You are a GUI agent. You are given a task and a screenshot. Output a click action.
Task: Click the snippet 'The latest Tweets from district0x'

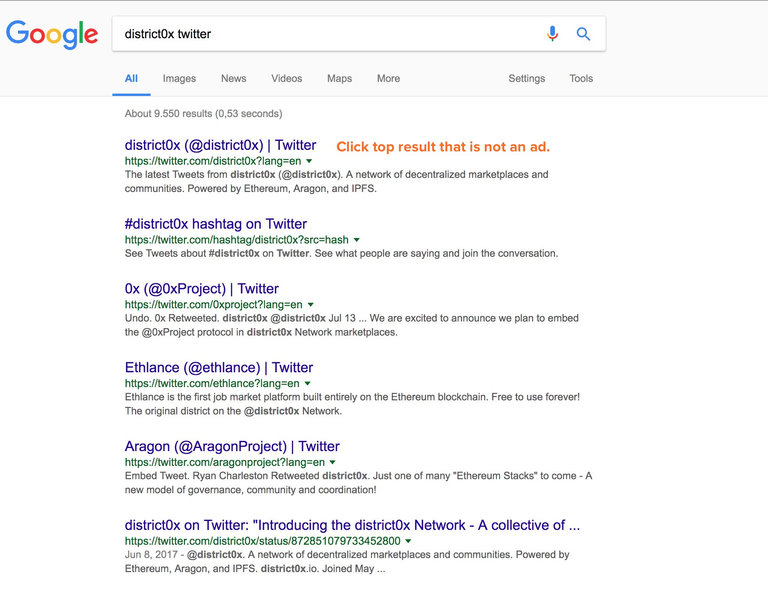click(336, 181)
